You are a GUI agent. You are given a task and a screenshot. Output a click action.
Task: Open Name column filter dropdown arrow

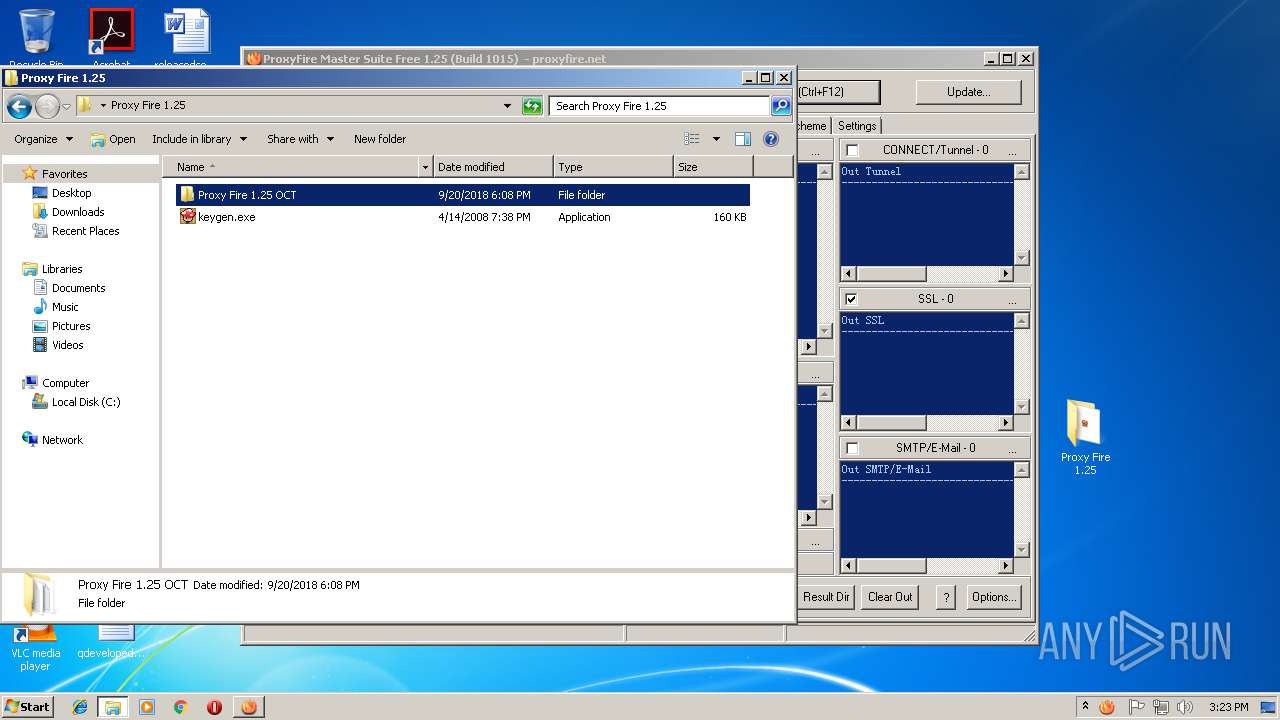(x=425, y=167)
